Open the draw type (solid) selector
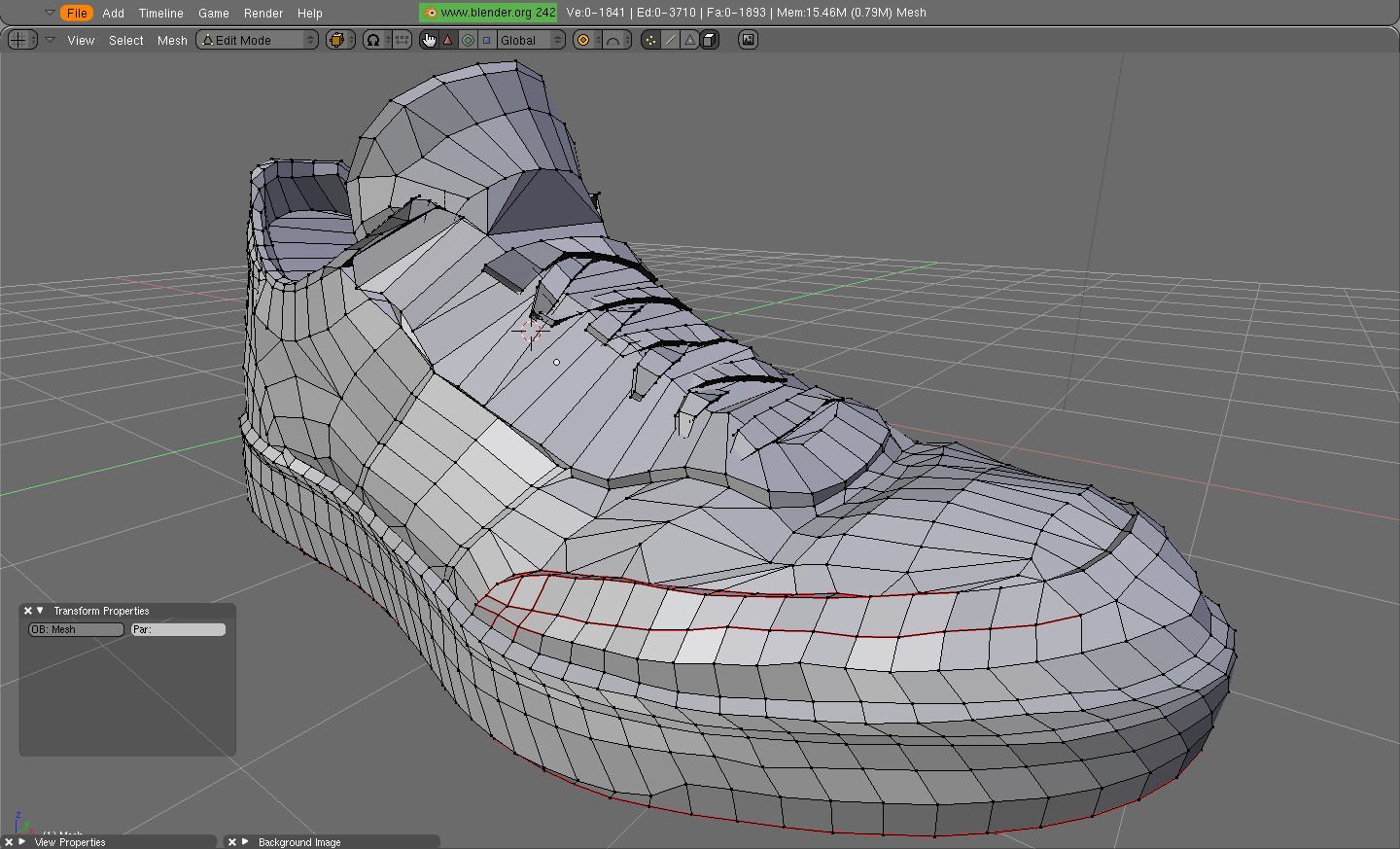The image size is (1400, 849). pyautogui.click(x=339, y=40)
